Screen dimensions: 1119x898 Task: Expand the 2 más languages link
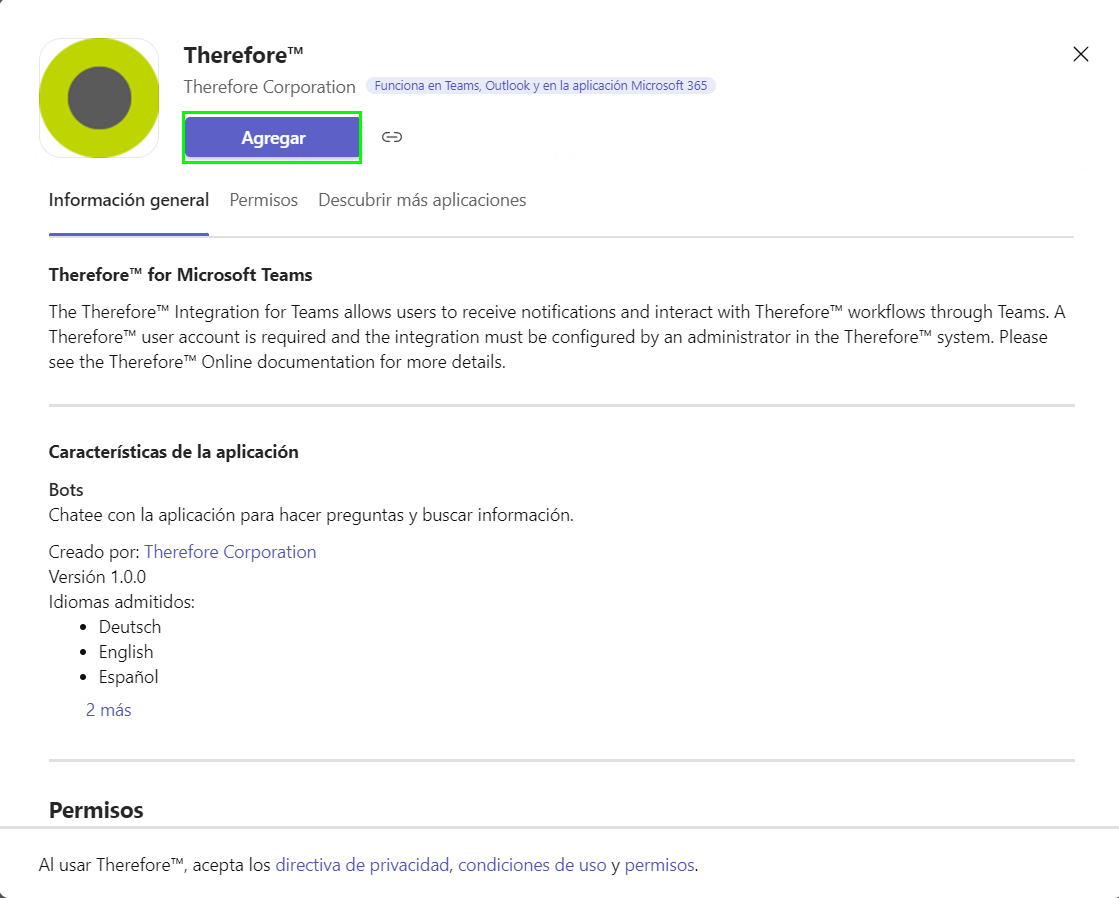[x=108, y=710]
